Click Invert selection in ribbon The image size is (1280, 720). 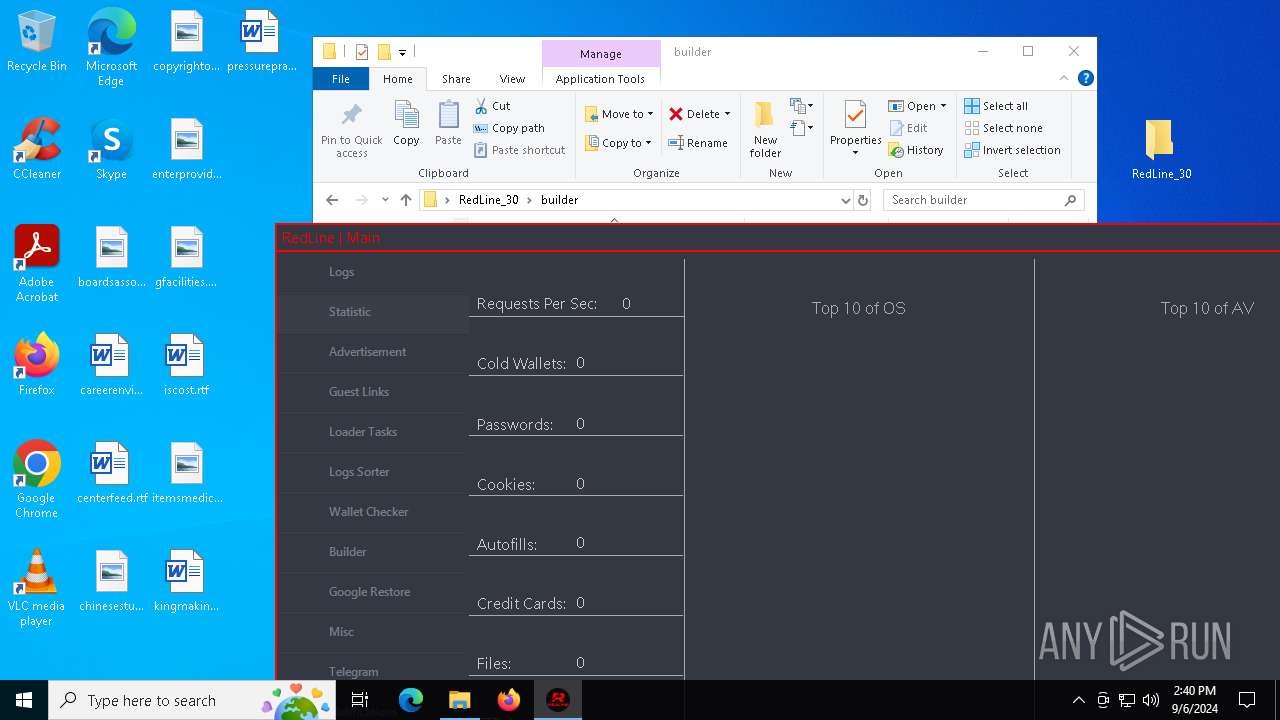coord(1012,150)
